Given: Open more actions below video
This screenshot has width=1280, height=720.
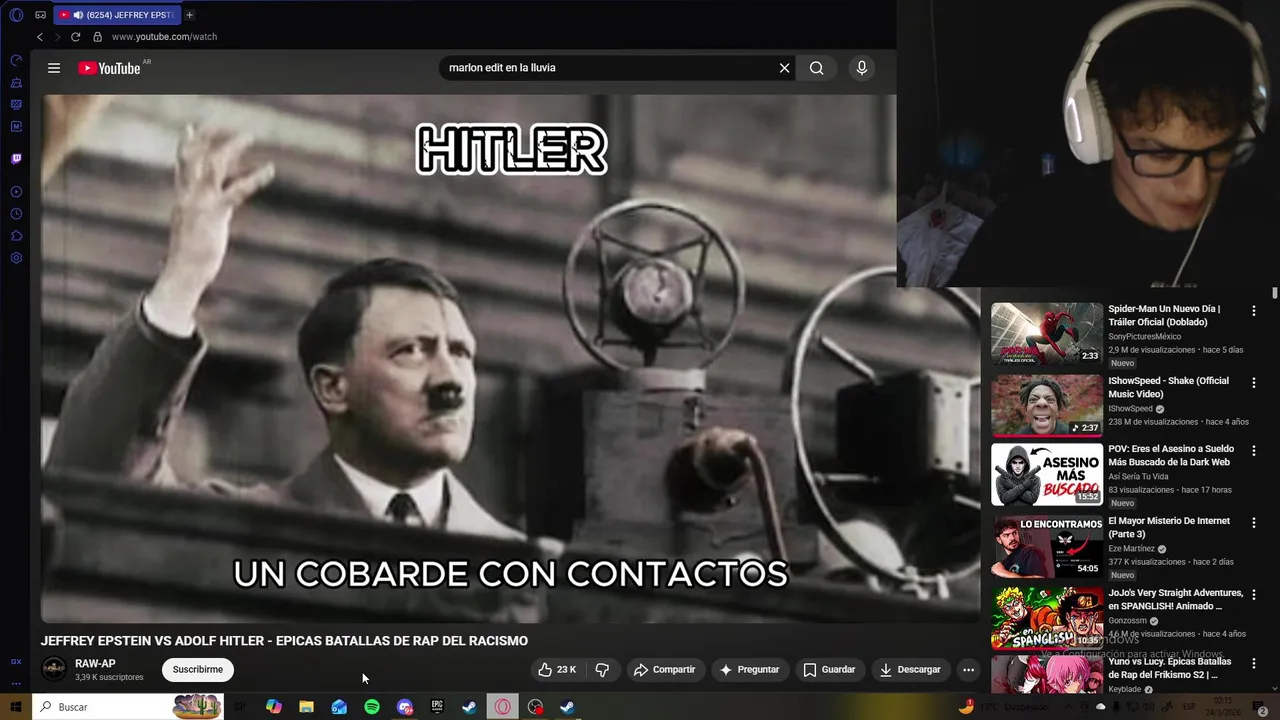Looking at the screenshot, I should (x=968, y=670).
